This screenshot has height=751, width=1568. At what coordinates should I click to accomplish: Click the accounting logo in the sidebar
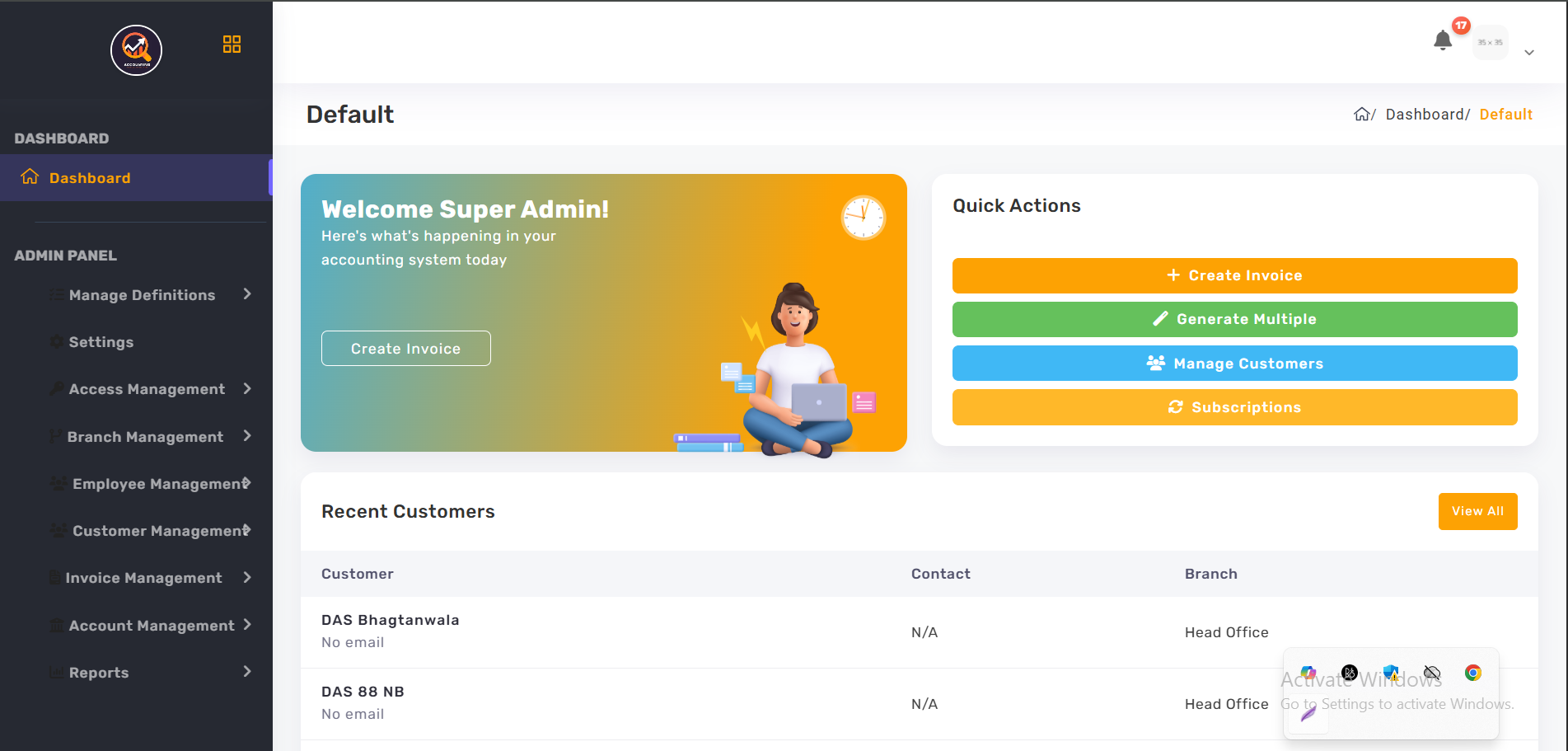coord(137,50)
